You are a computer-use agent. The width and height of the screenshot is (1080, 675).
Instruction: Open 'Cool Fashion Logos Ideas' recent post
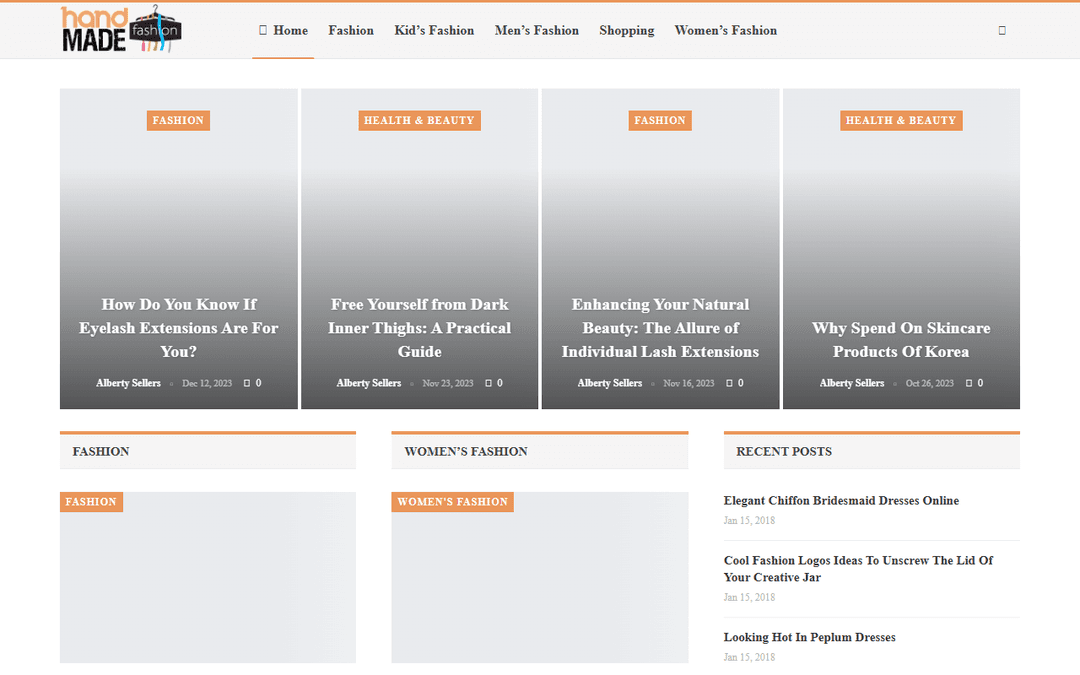tap(858, 569)
